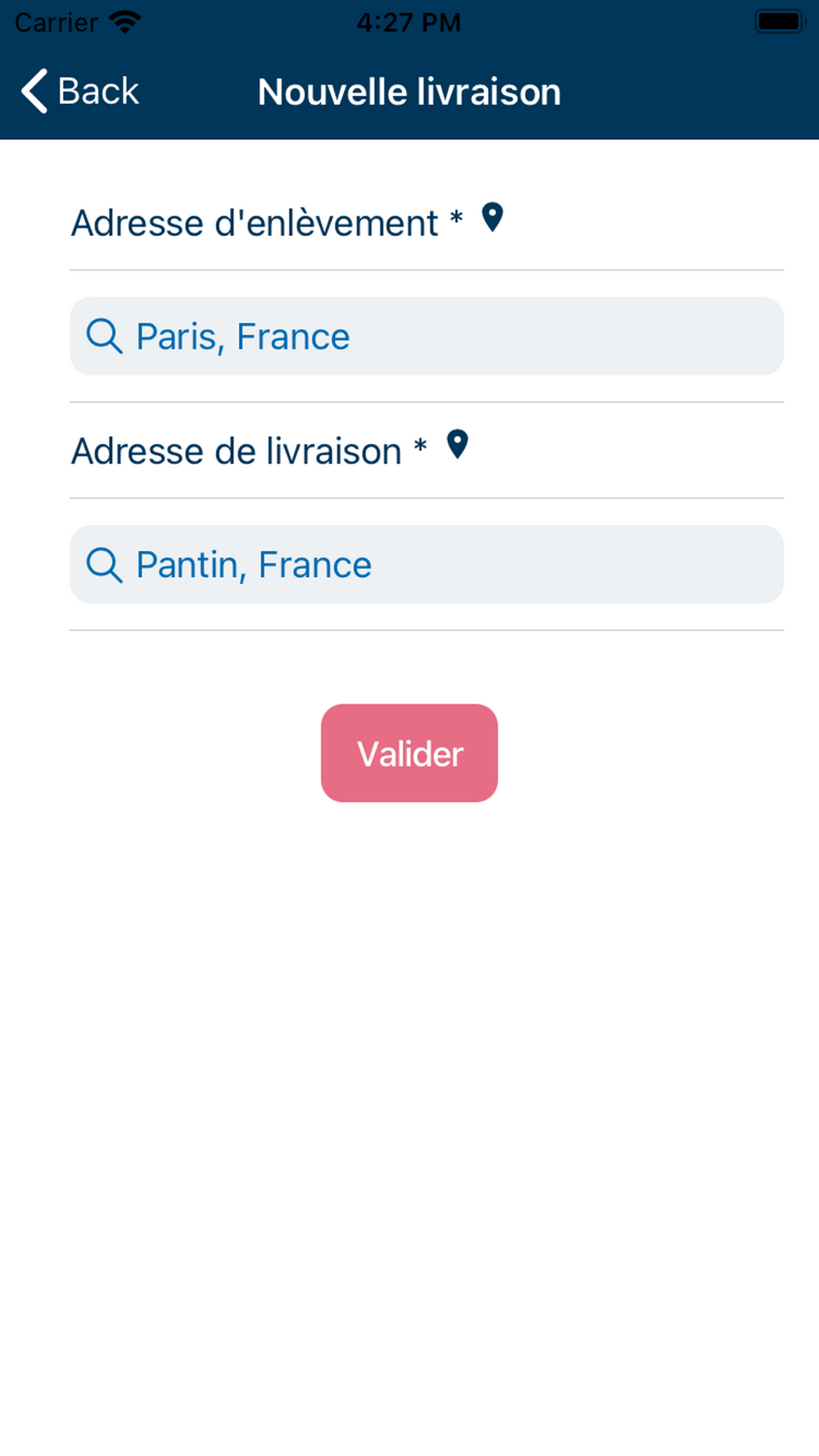Tap the 4:27 PM clock in status bar
The height and width of the screenshot is (1456, 819).
[409, 22]
